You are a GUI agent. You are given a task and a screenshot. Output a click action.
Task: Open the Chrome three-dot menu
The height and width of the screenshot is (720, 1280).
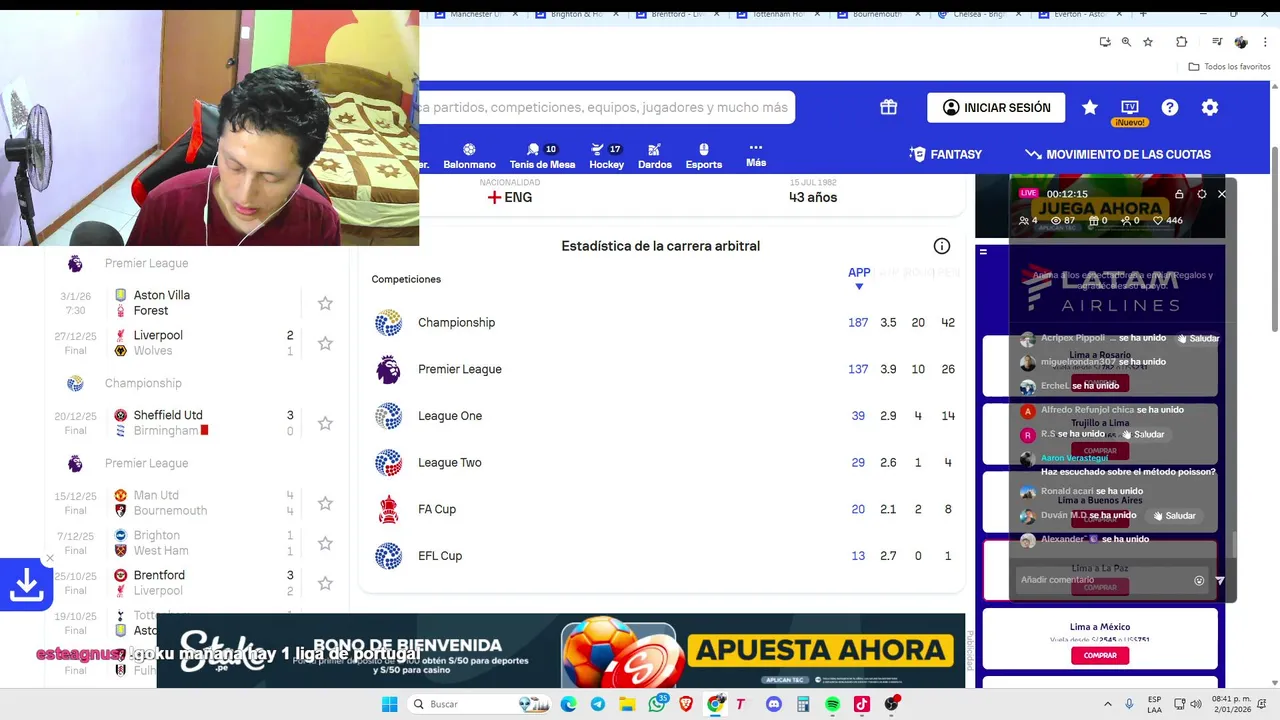(x=1264, y=42)
